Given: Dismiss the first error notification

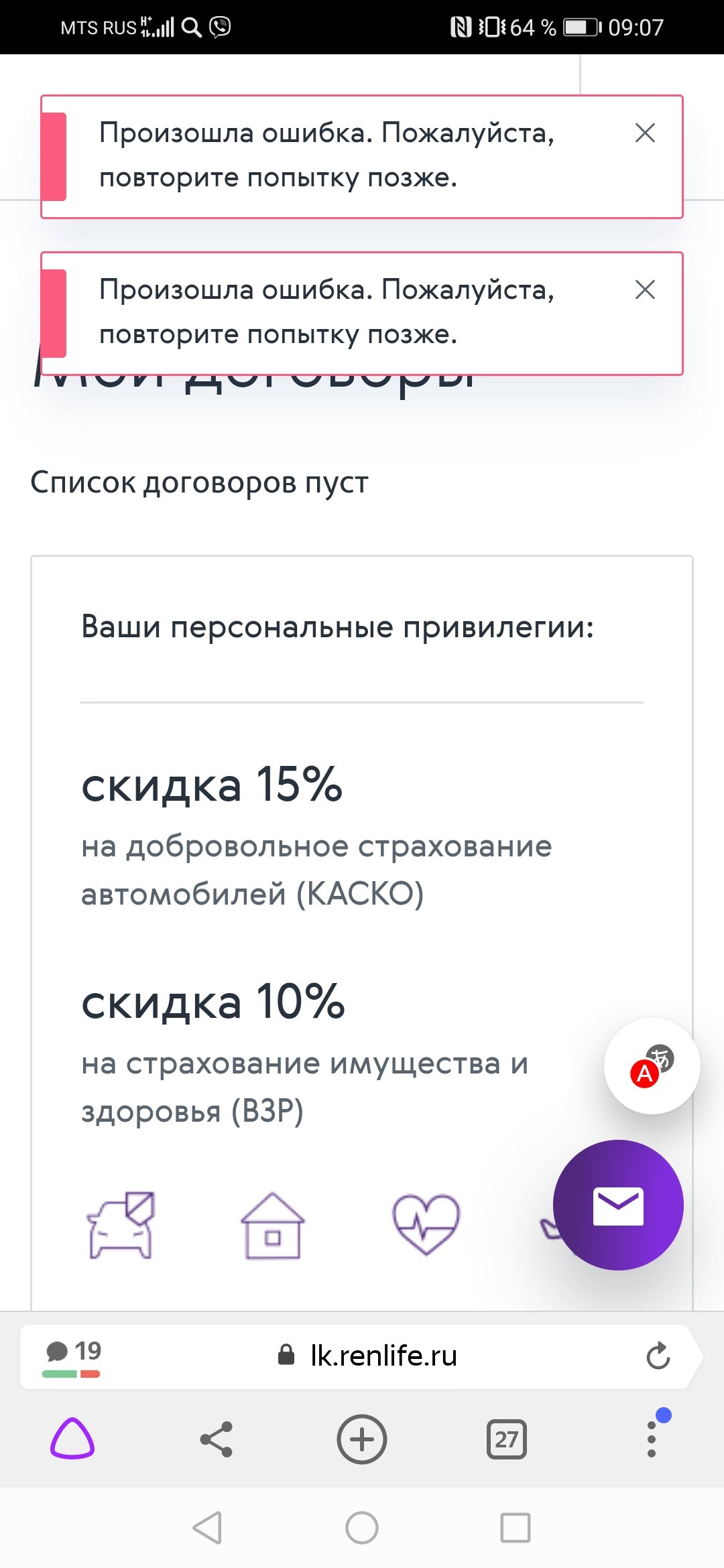Looking at the screenshot, I should pyautogui.click(x=645, y=133).
